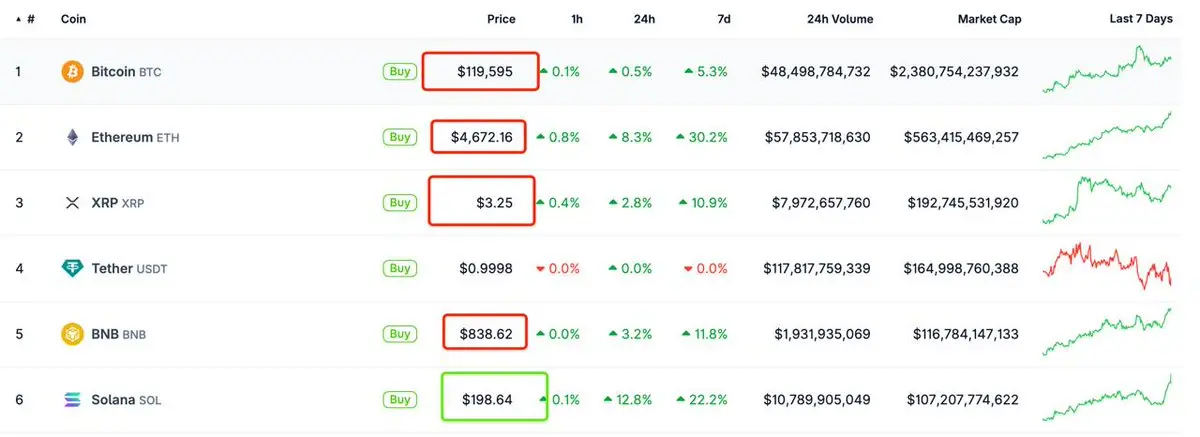Click the Bitcoin coin icon
This screenshot has width=1200, height=437.
coord(72,72)
